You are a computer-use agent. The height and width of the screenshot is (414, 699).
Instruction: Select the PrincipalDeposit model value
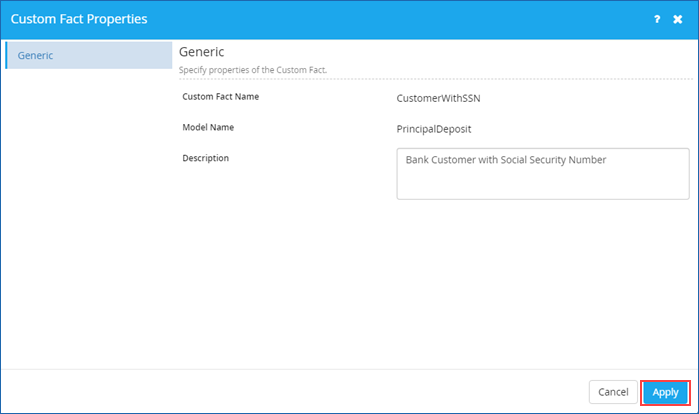tap(434, 129)
